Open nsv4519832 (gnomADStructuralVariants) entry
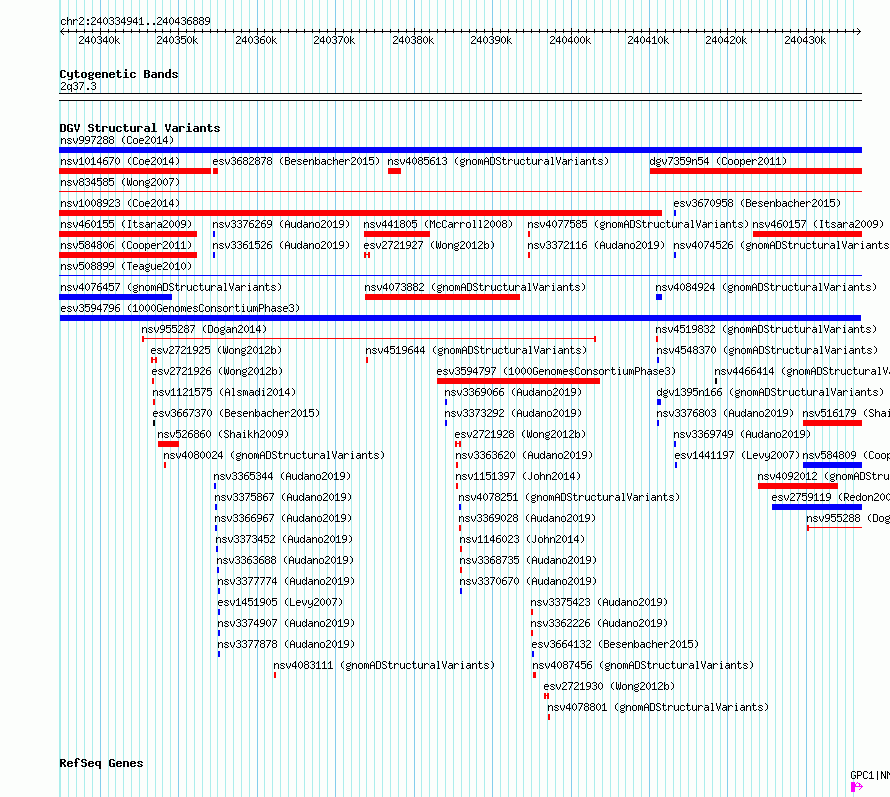 (x=766, y=329)
